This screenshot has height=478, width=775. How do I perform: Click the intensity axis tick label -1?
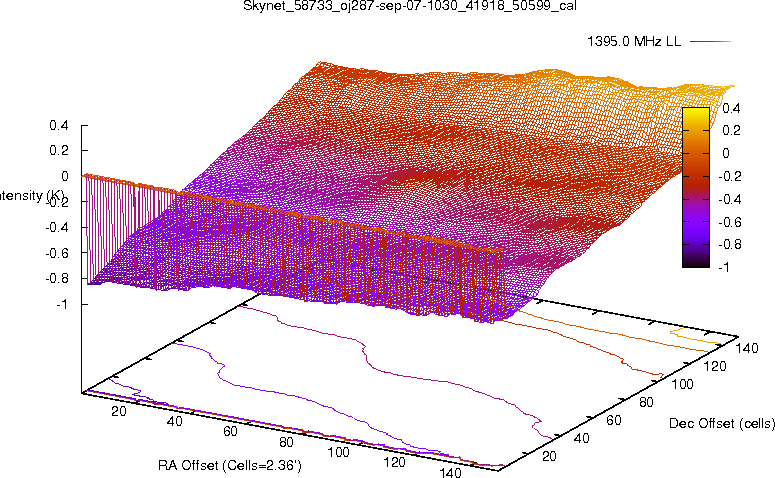[x=61, y=304]
